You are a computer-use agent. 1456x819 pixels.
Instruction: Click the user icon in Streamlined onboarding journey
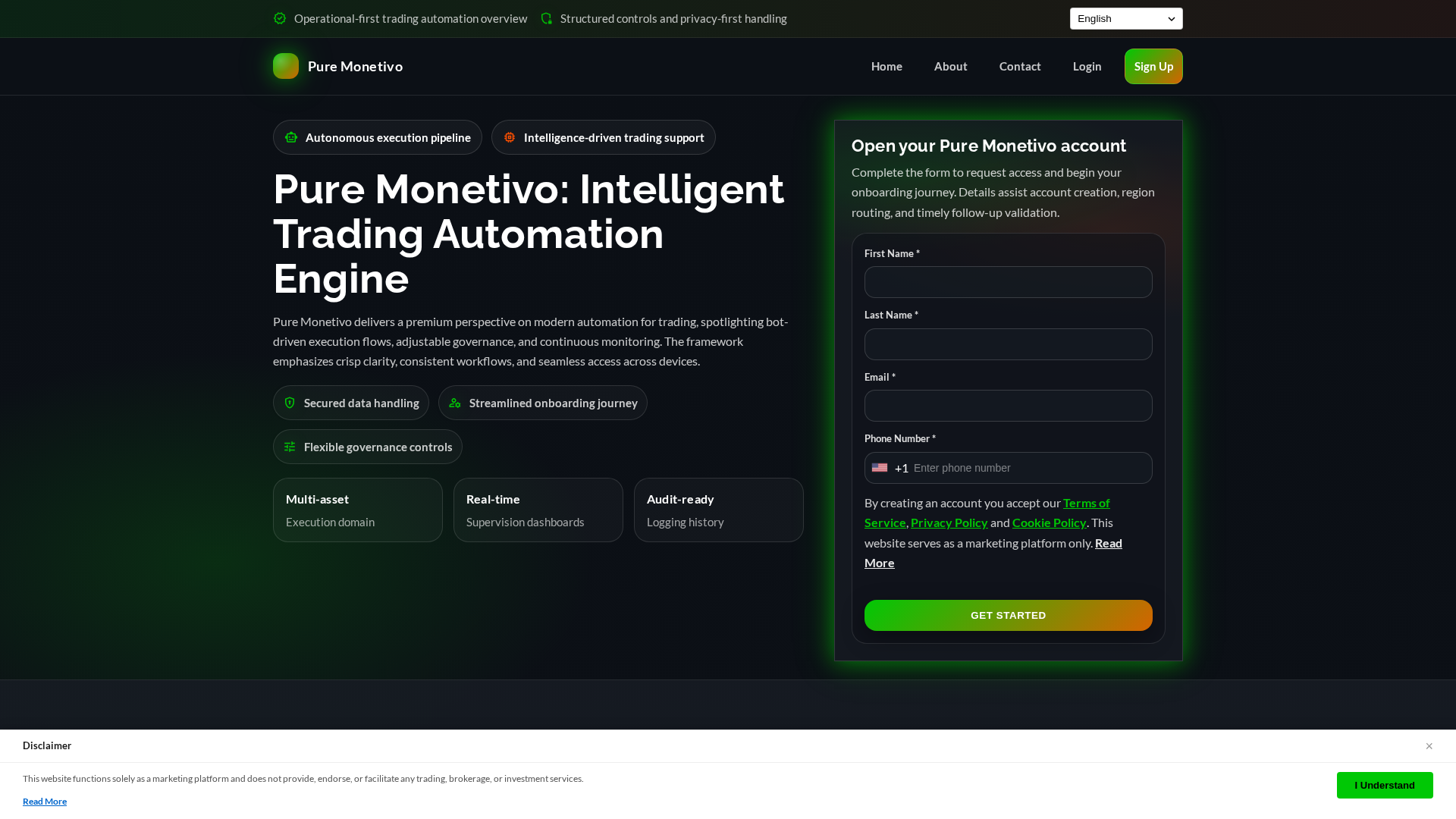[455, 403]
